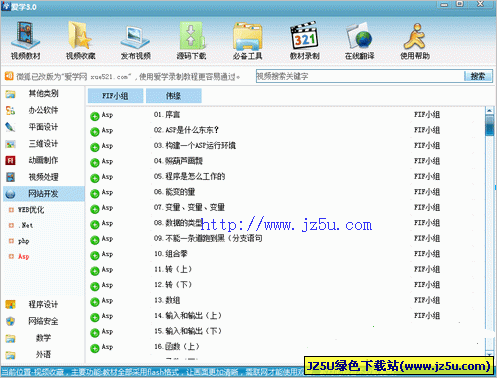Click the green plus icon for 02.ASP是什么东东
The image size is (497, 378).
coord(95,132)
